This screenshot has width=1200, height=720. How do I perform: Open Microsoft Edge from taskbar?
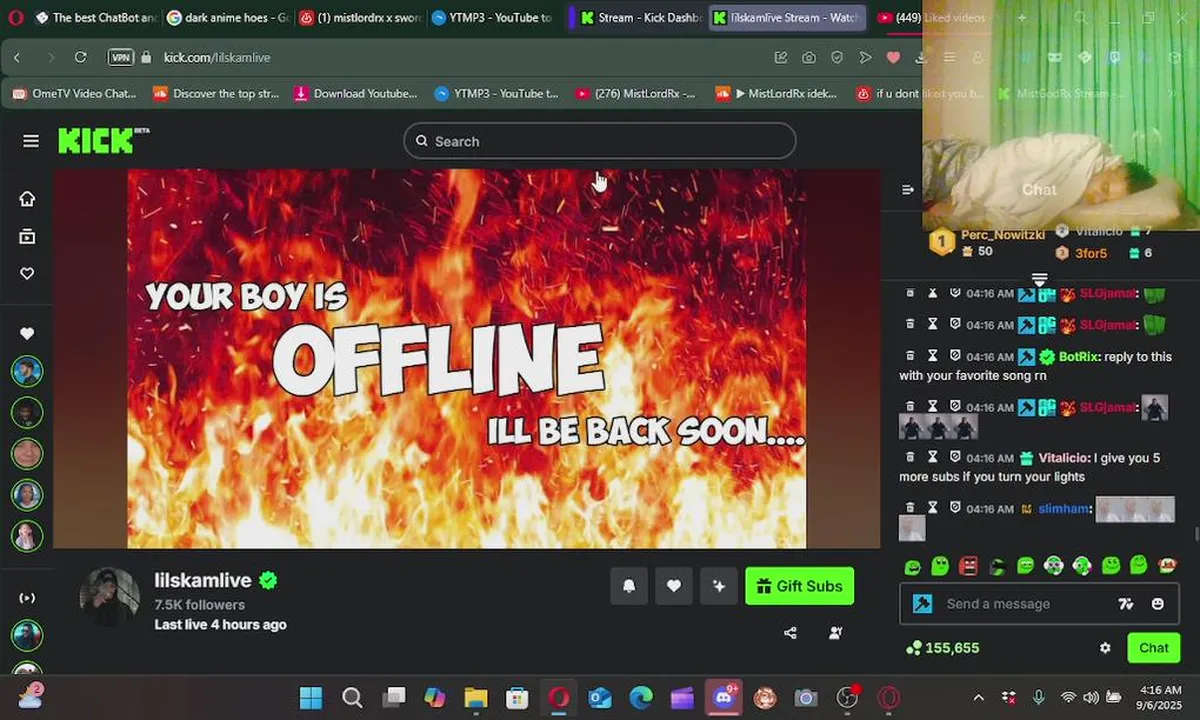[641, 697]
